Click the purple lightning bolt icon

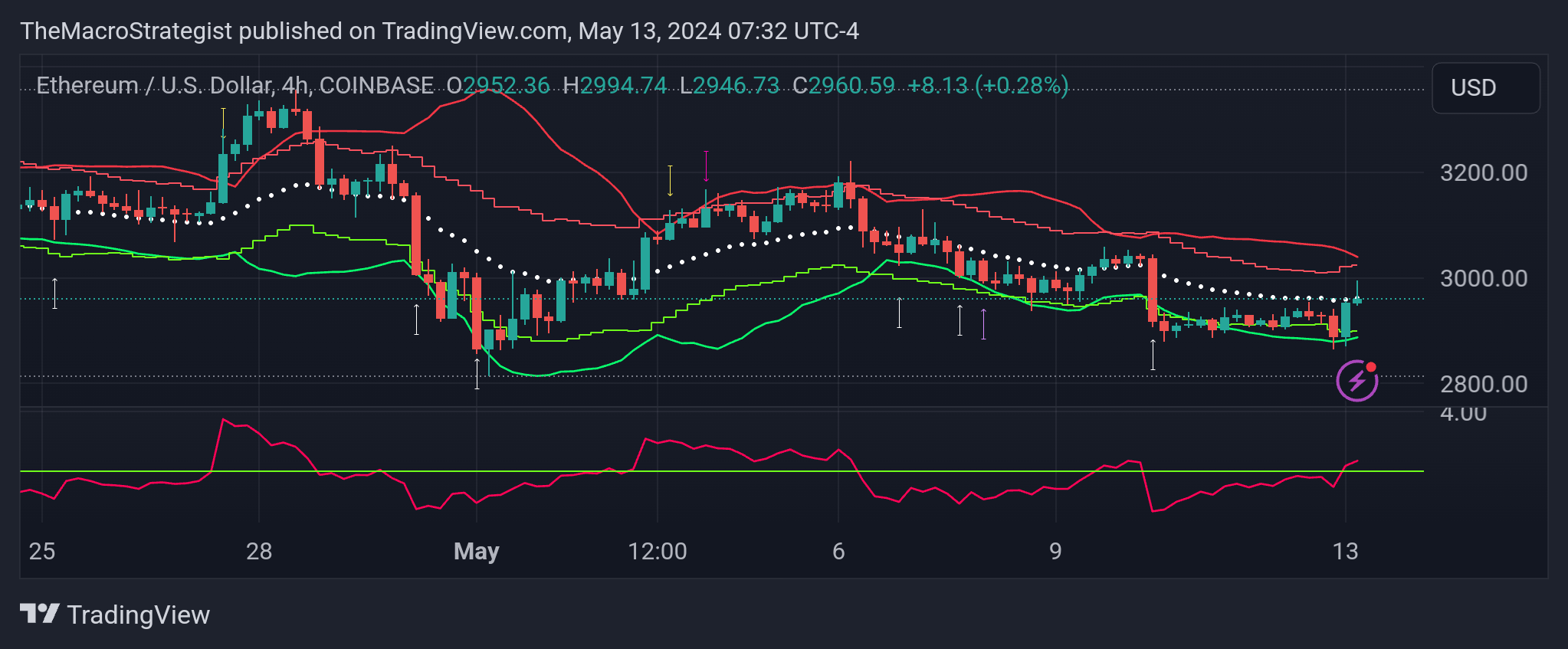pyautogui.click(x=1357, y=381)
